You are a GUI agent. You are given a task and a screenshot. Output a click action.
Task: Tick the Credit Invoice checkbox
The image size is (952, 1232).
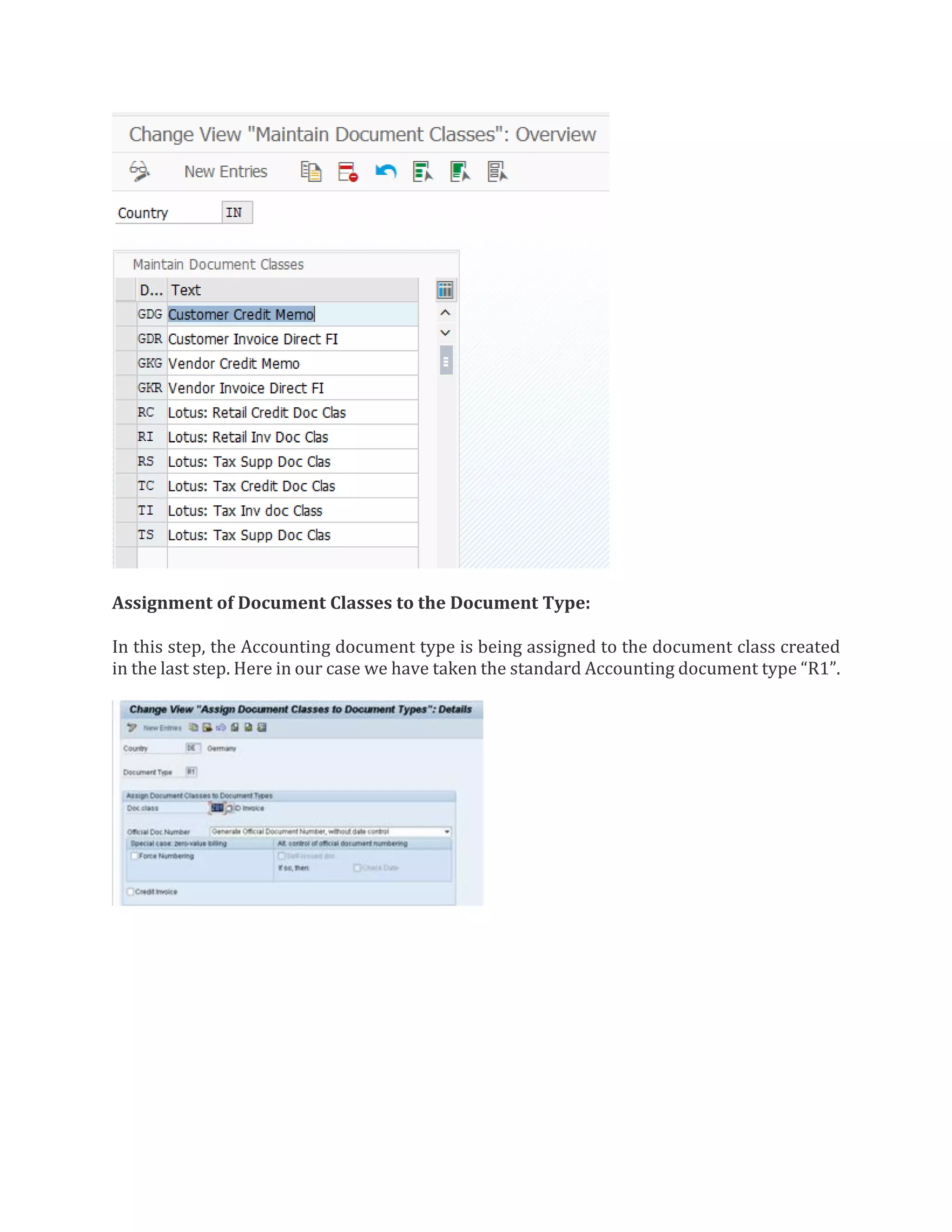[x=131, y=892]
